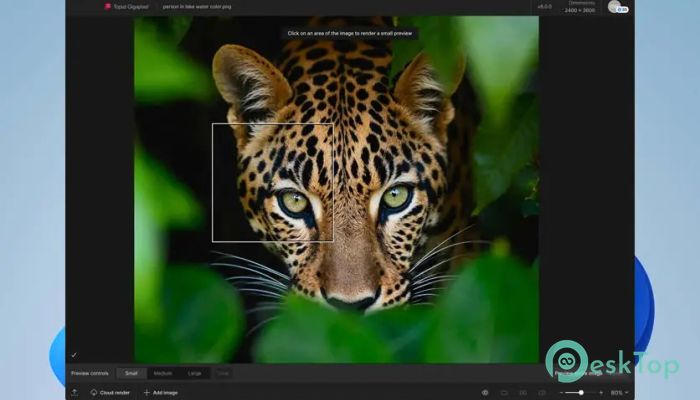Select the single view layout icon
Image resolution: width=700 pixels, height=400 pixels.
point(504,392)
